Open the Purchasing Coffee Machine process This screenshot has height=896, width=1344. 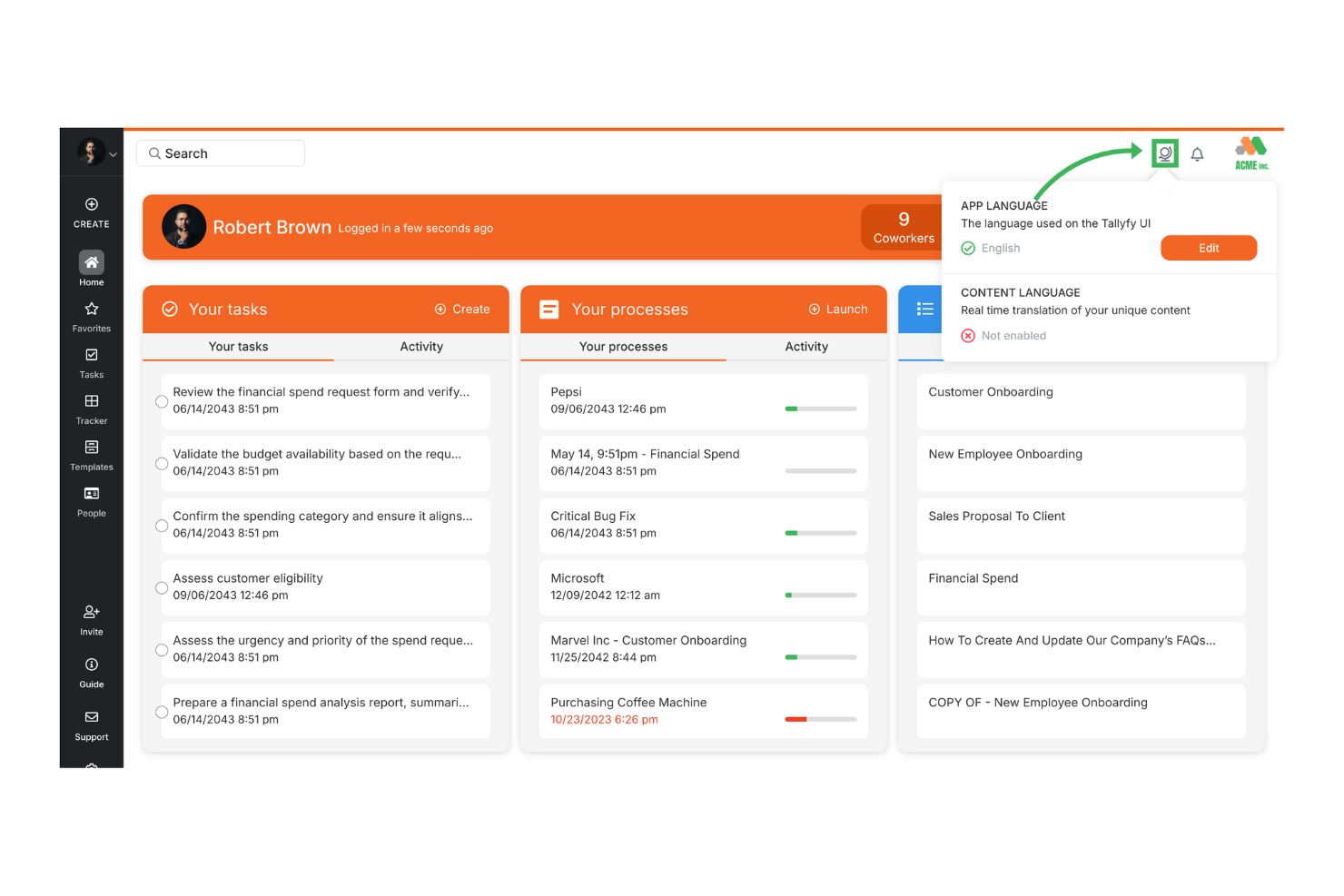pos(703,712)
